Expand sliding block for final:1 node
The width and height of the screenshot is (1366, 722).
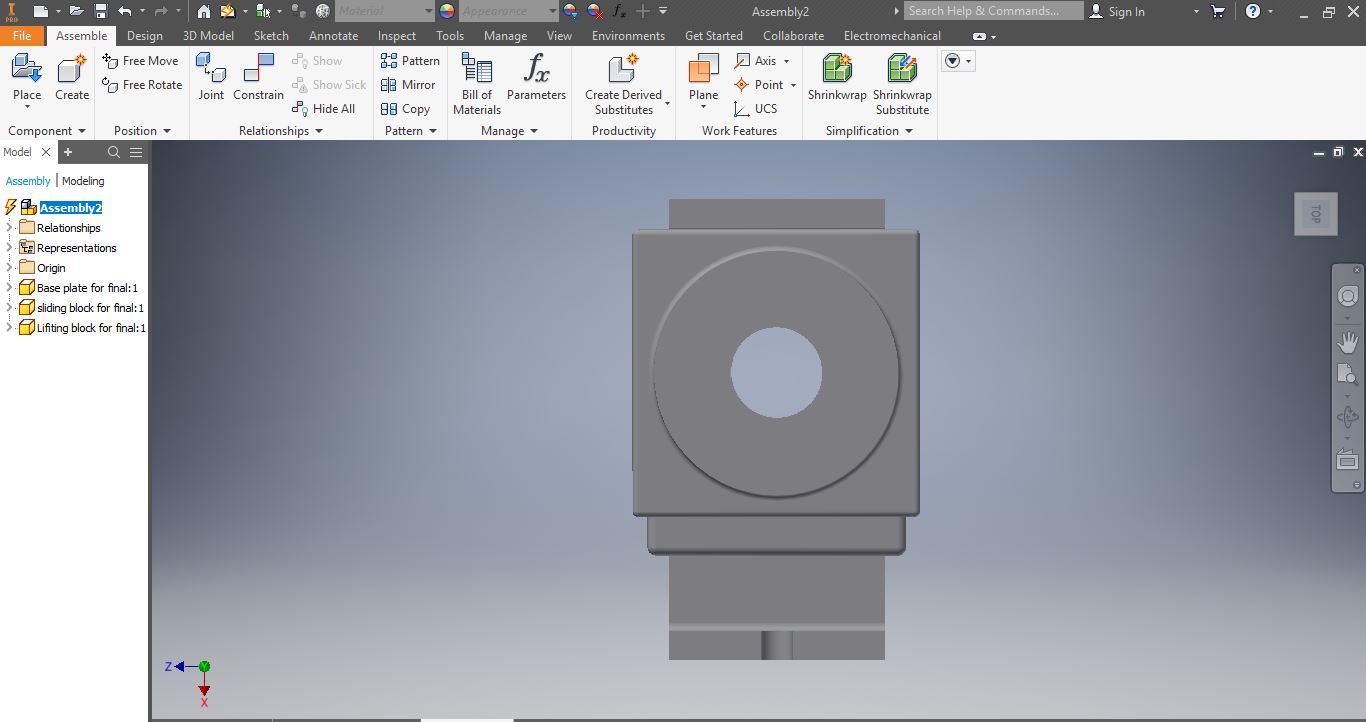[9, 307]
